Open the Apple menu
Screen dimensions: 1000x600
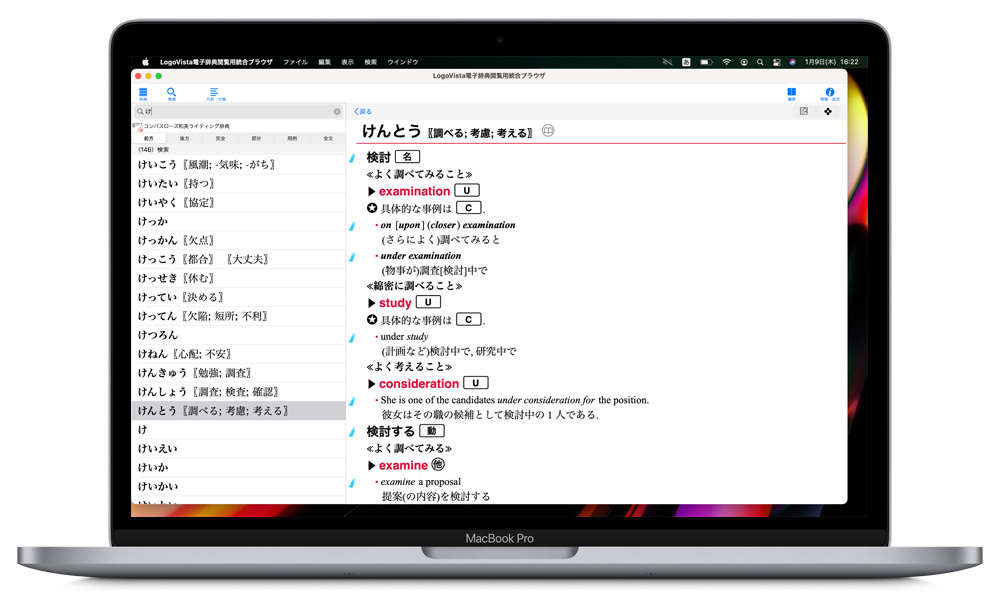pos(145,62)
